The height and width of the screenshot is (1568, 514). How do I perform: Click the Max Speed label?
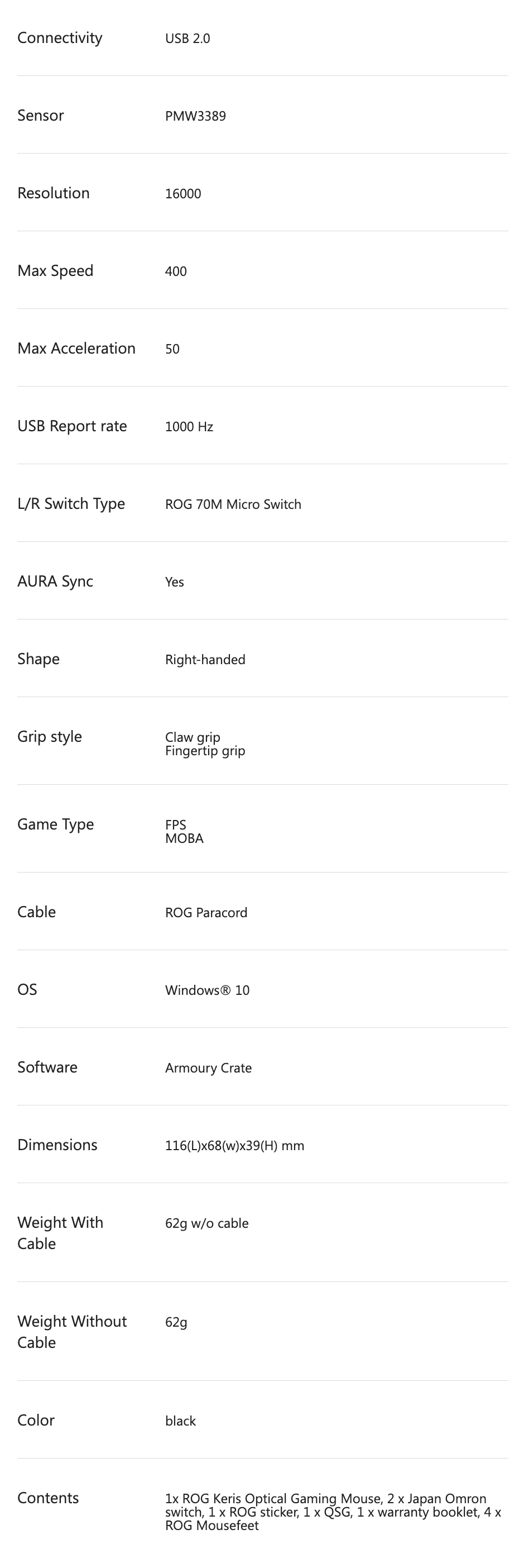55,271
